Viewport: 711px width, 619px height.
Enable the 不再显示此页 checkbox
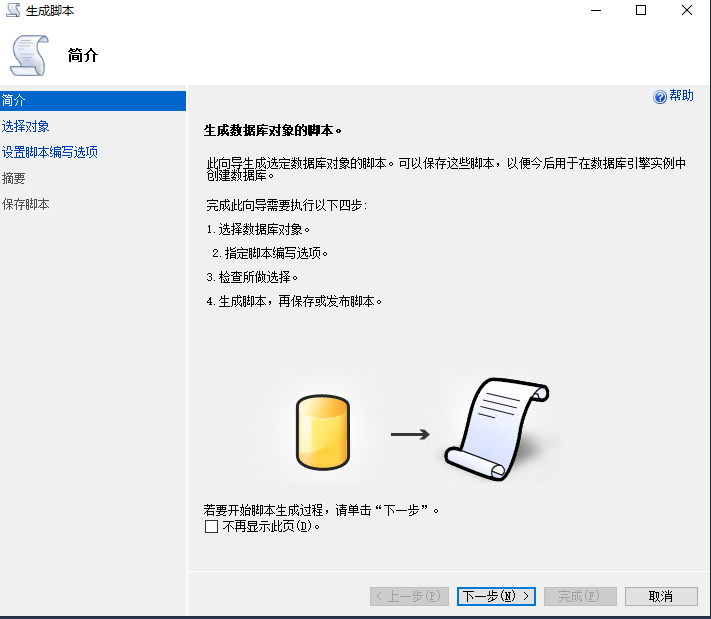[x=211, y=526]
